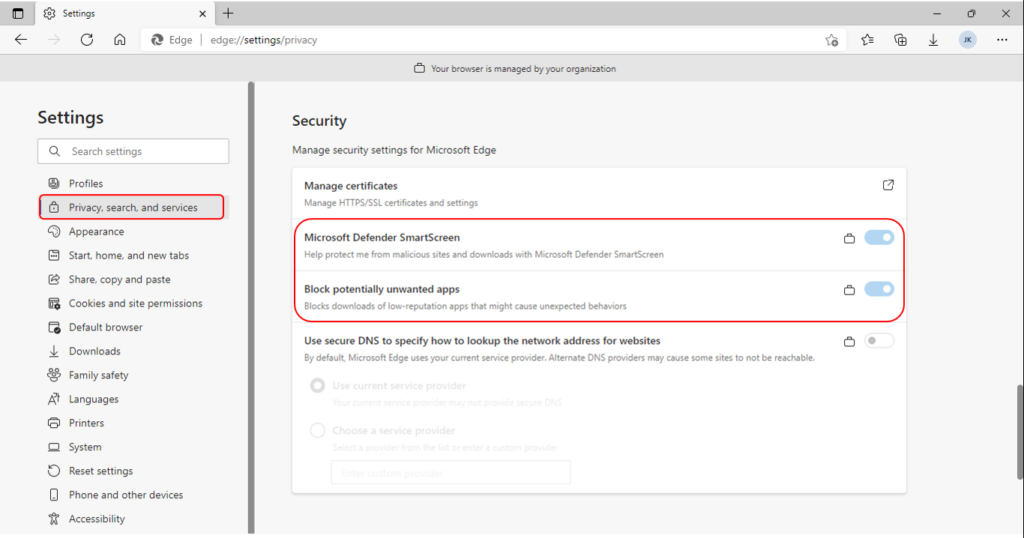Click managed briefcase icon beside secure DNS
The image size is (1024, 538).
point(849,341)
